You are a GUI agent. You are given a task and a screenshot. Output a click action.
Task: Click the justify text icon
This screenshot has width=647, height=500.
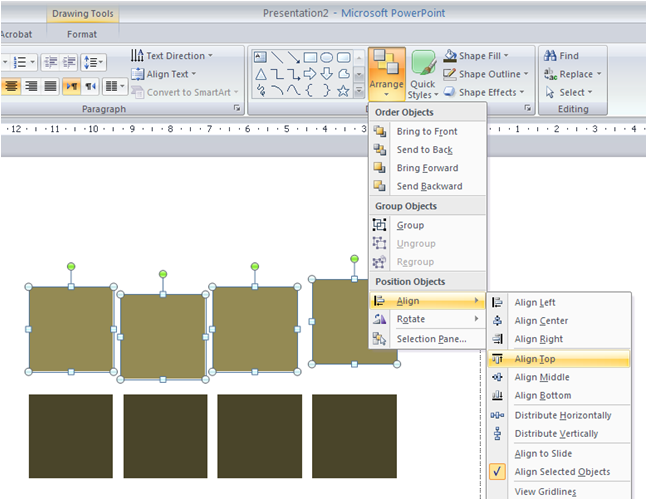50,86
